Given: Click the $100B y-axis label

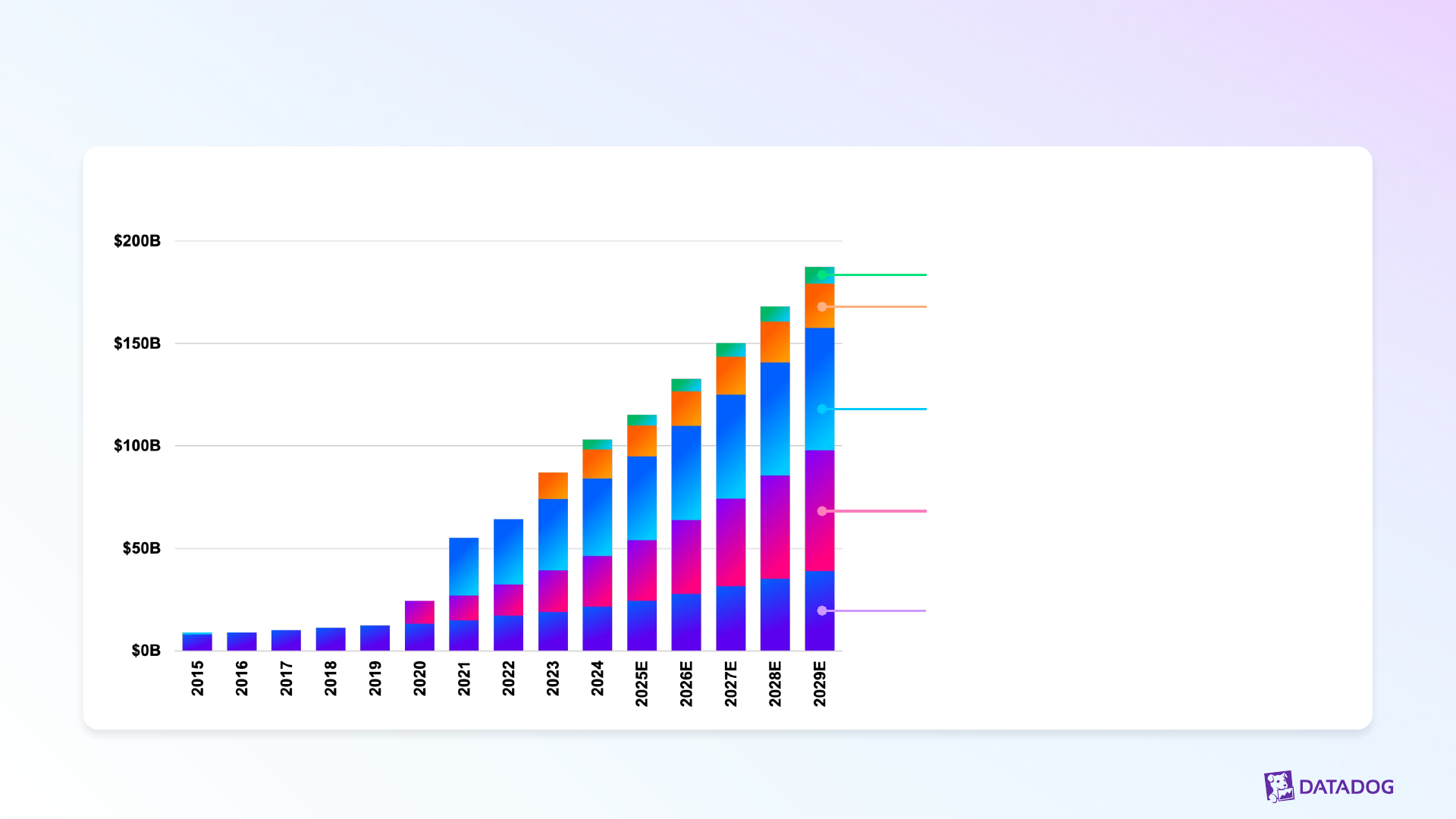Looking at the screenshot, I should click(x=137, y=446).
